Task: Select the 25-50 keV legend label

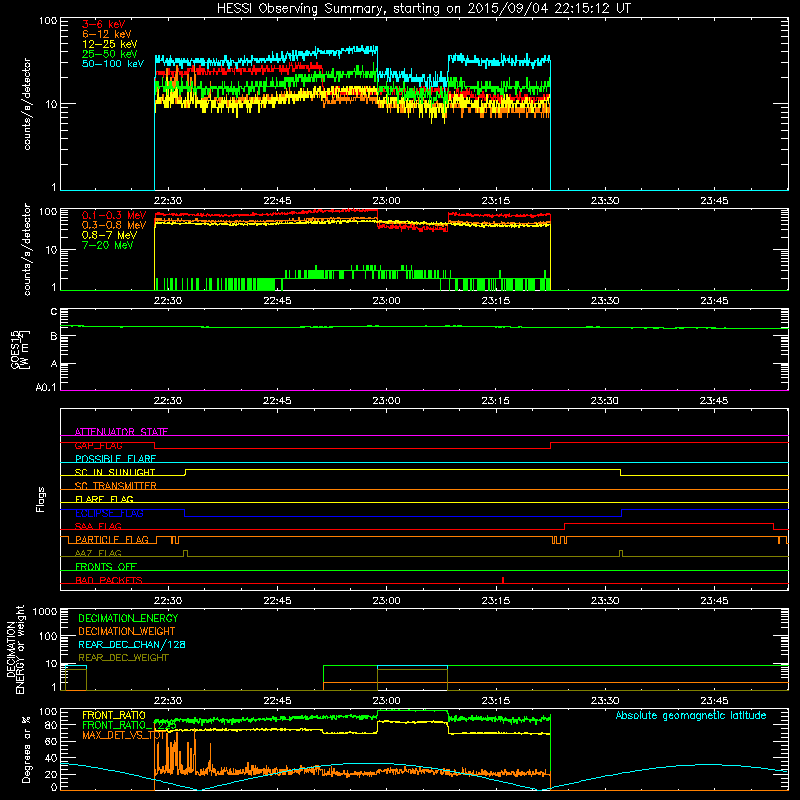Action: (109, 54)
